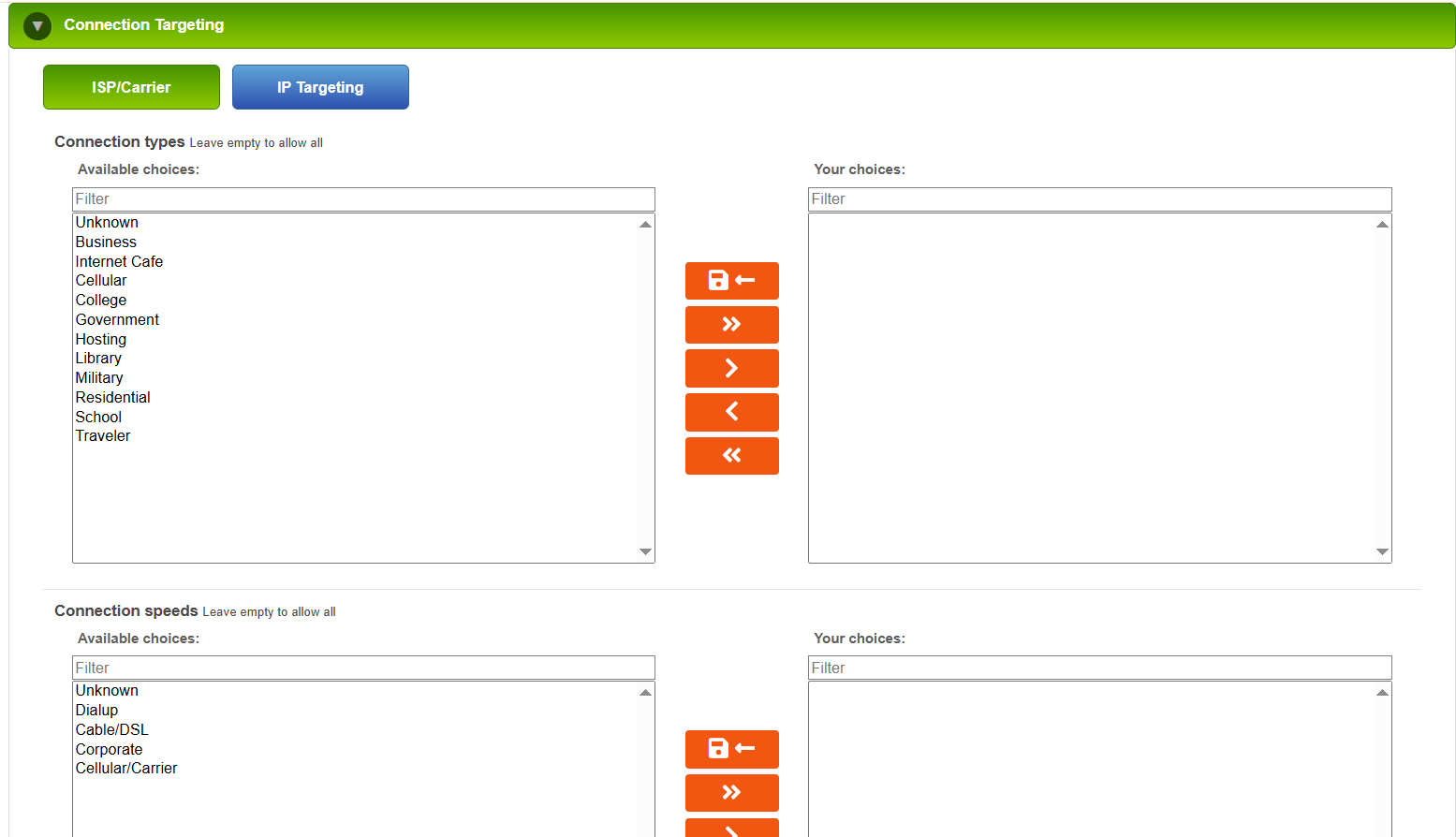Remove all connection types with double left arrows

[732, 456]
